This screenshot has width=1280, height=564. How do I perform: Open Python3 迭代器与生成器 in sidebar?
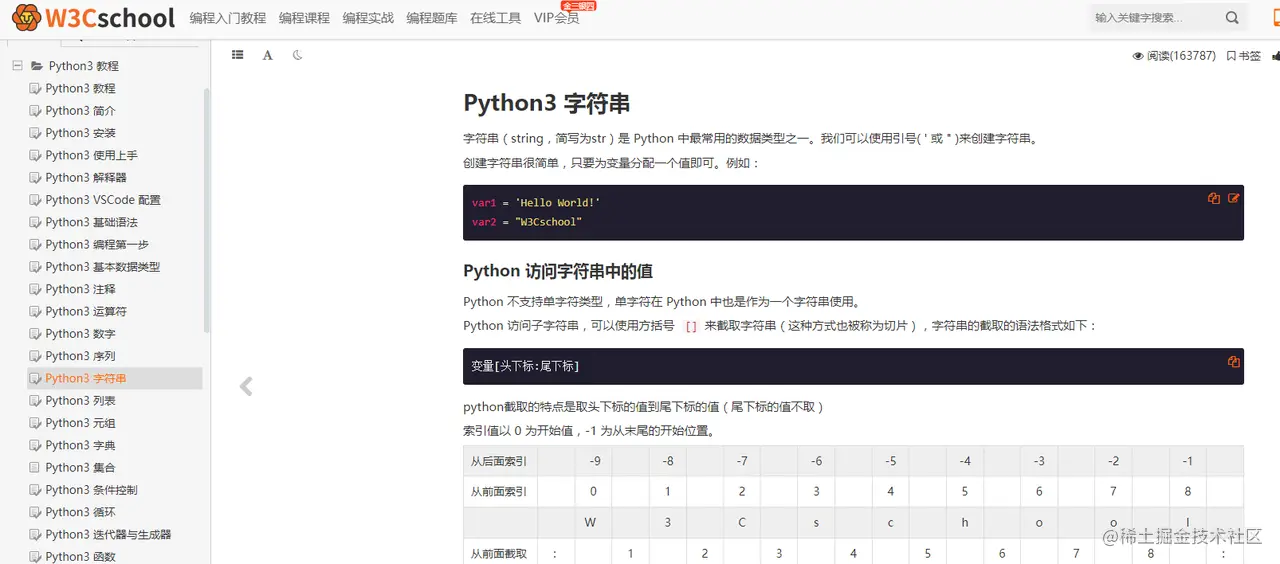click(108, 535)
